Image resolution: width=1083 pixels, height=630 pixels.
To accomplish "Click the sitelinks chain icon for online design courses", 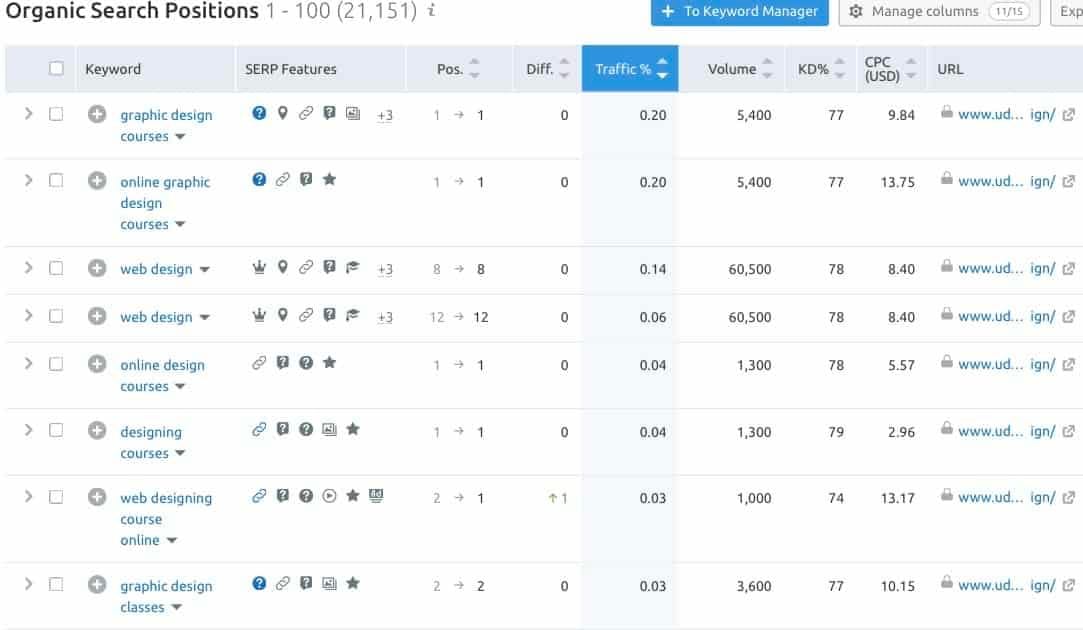I will coord(258,362).
